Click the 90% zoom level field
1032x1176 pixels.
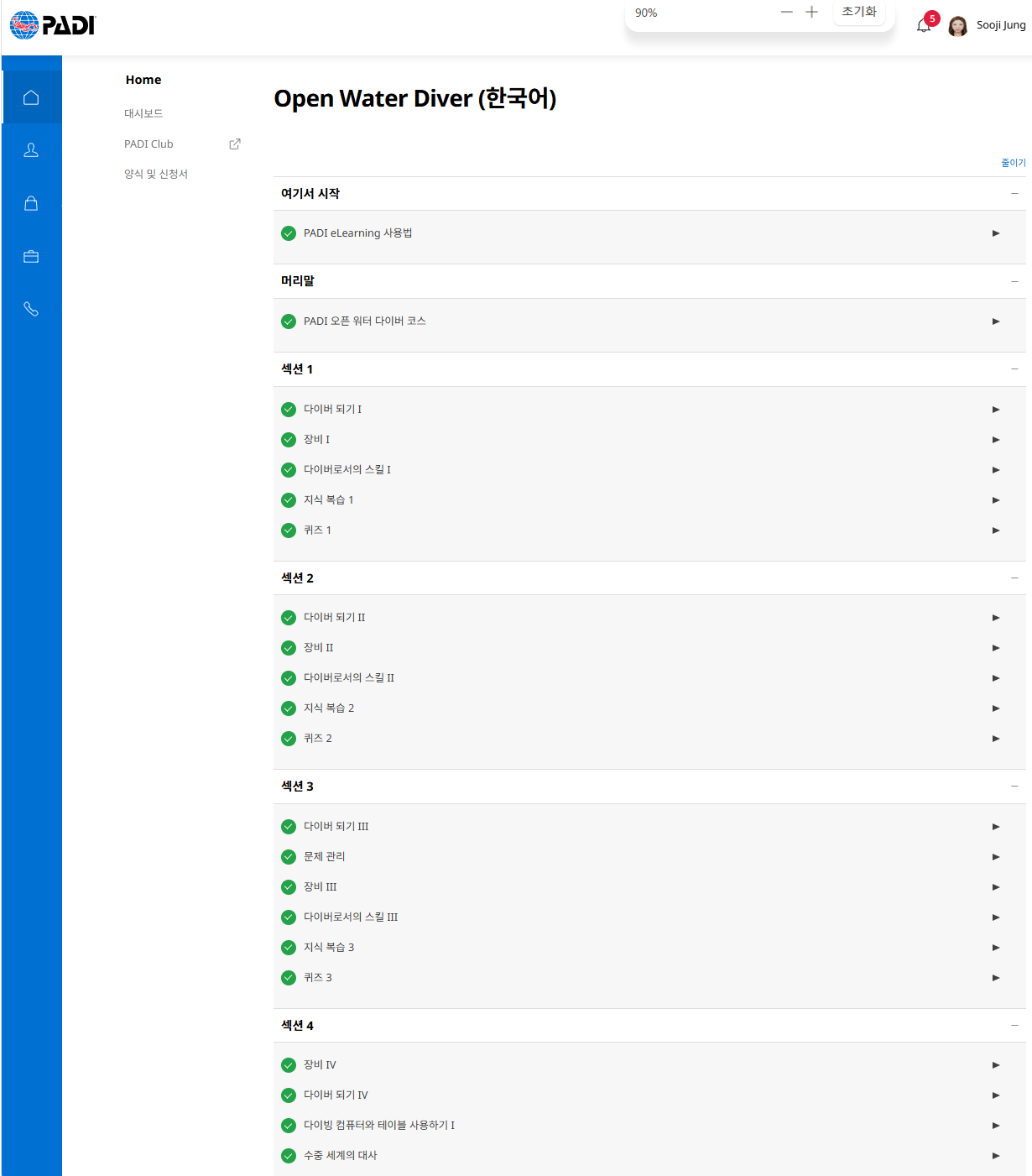pos(646,13)
